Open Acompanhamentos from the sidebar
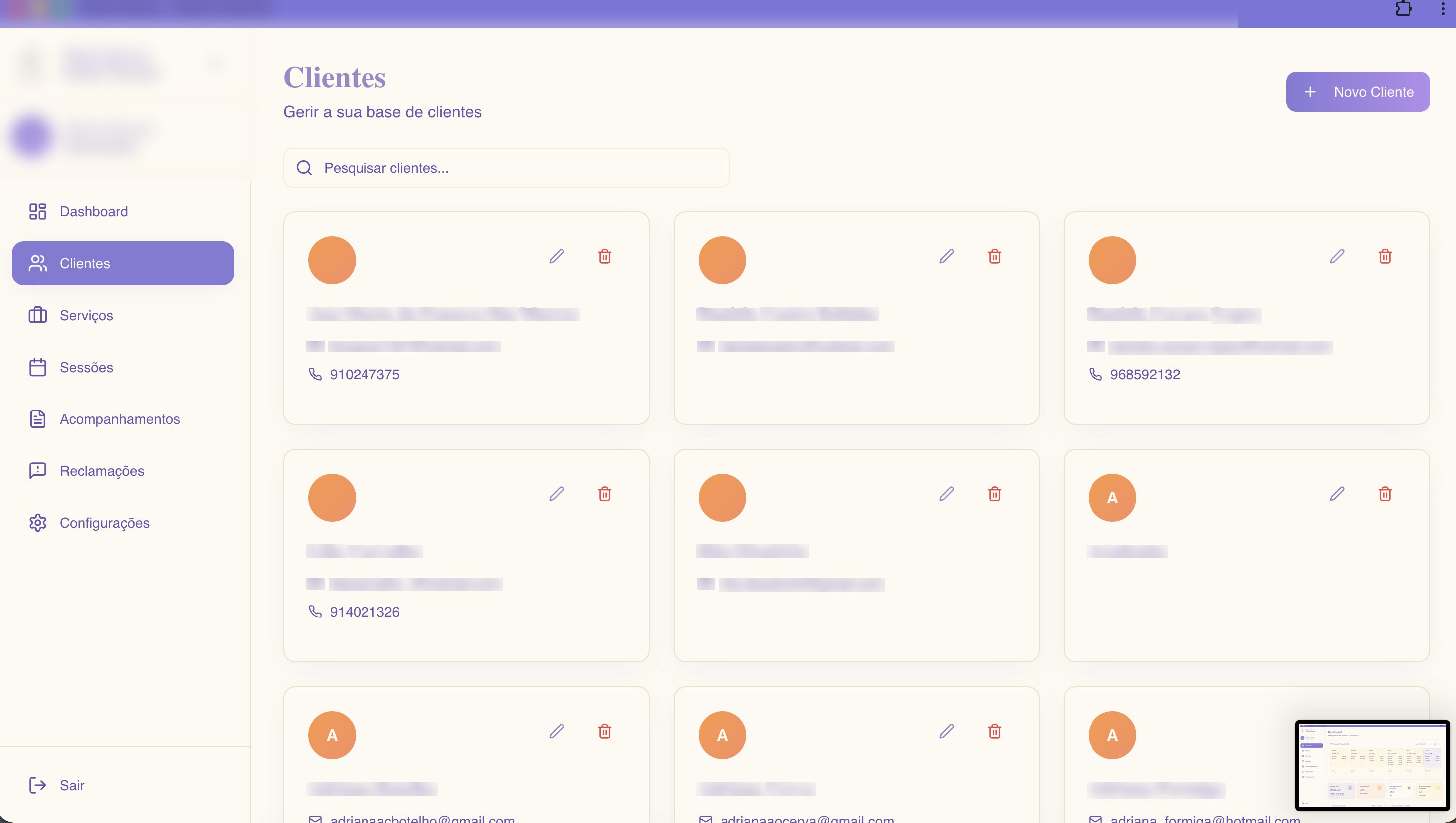Image resolution: width=1456 pixels, height=823 pixels. [123, 419]
